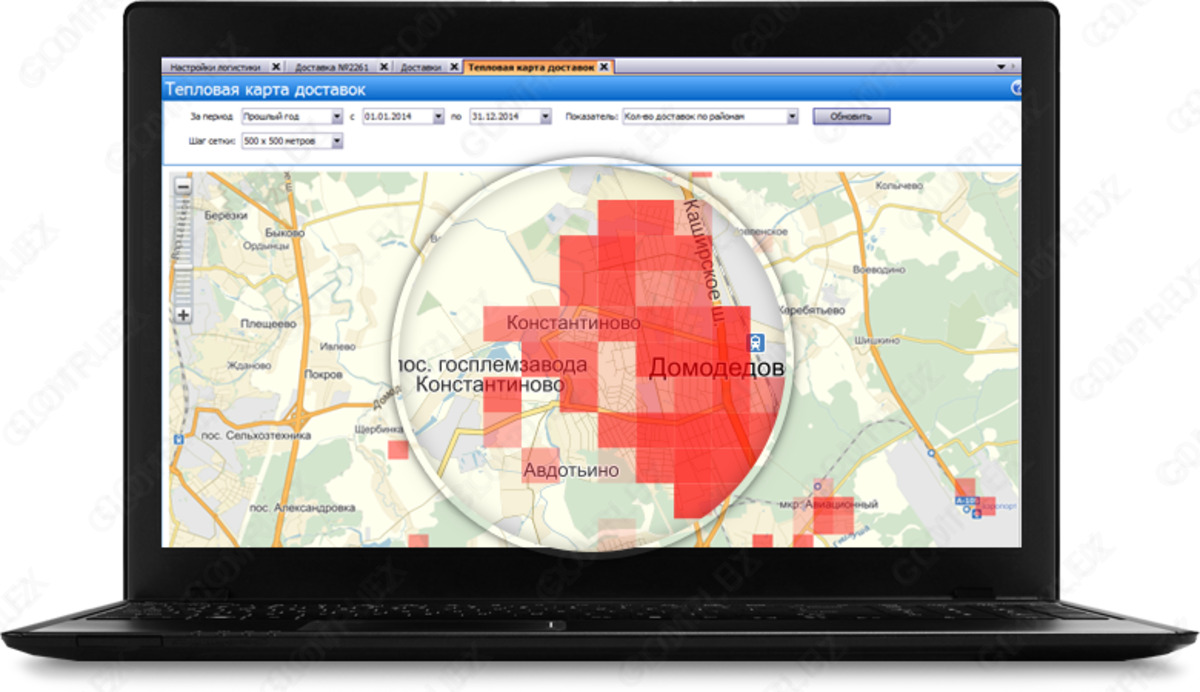This screenshot has width=1200, height=692.
Task: Close the Настройки логистики tab
Action: [x=276, y=67]
